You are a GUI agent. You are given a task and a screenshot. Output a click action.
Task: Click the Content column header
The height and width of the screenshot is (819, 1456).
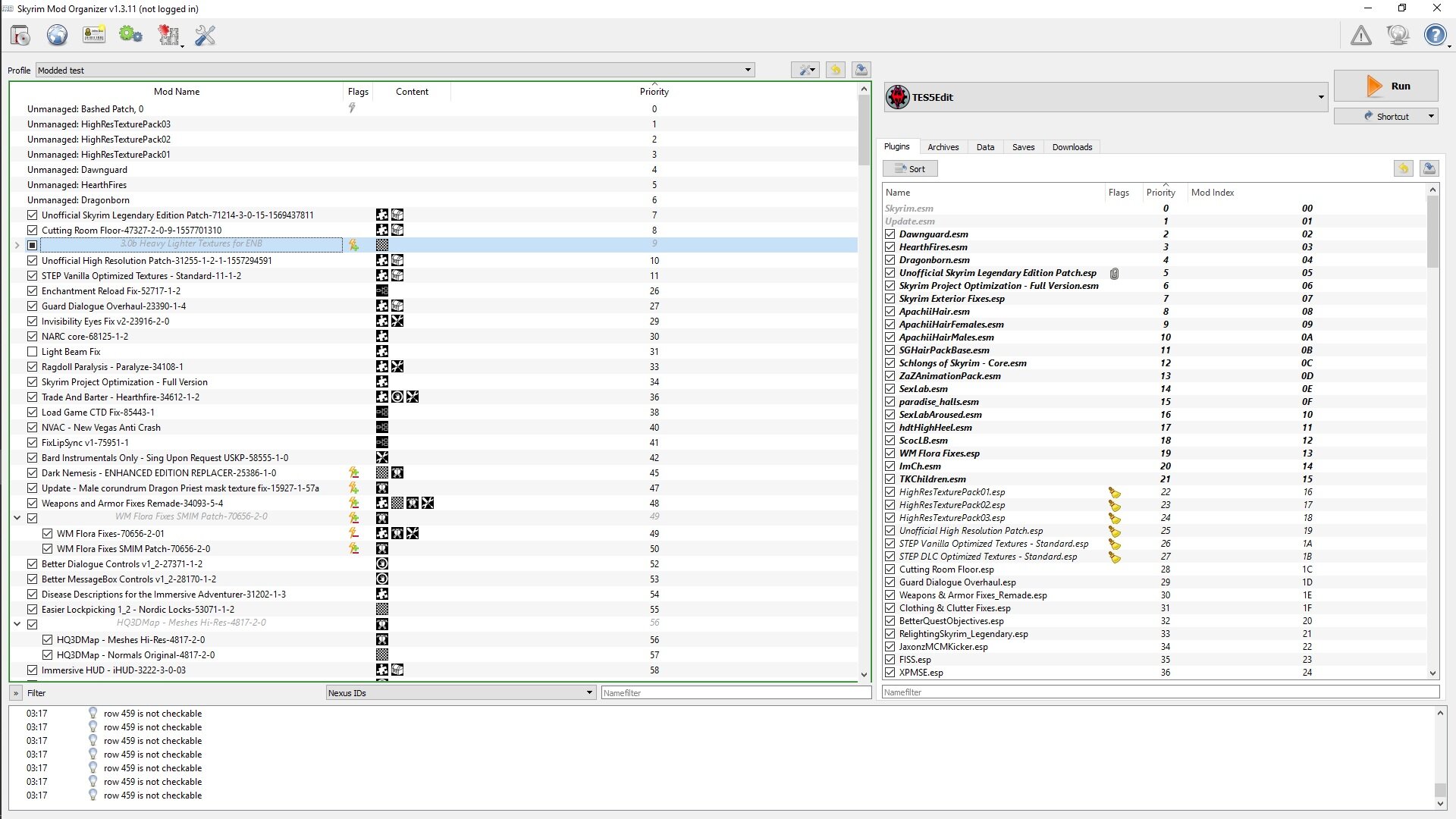pyautogui.click(x=412, y=91)
